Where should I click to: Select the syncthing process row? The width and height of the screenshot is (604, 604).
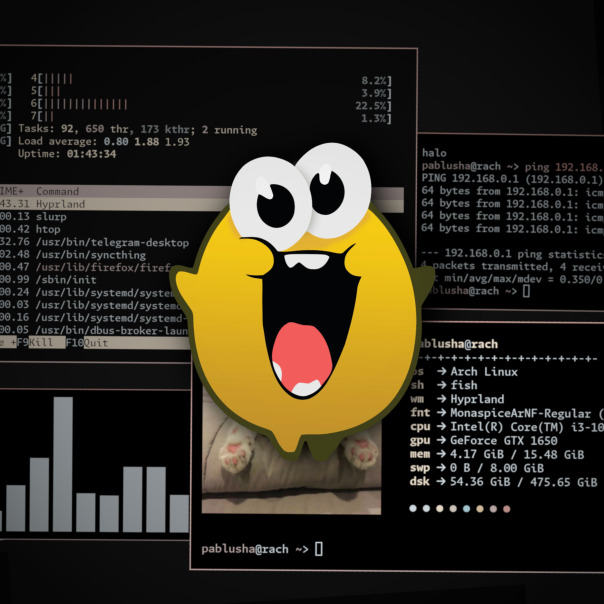tap(96, 255)
